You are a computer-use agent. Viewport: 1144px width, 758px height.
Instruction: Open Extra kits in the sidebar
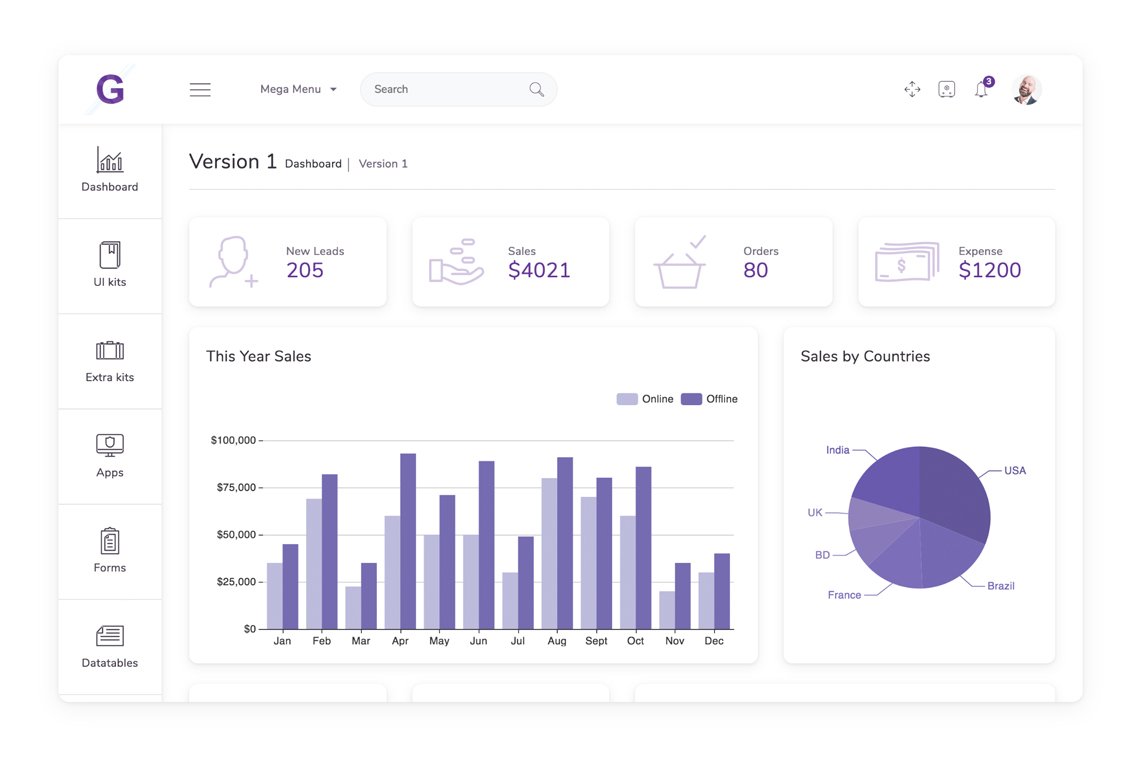click(109, 360)
